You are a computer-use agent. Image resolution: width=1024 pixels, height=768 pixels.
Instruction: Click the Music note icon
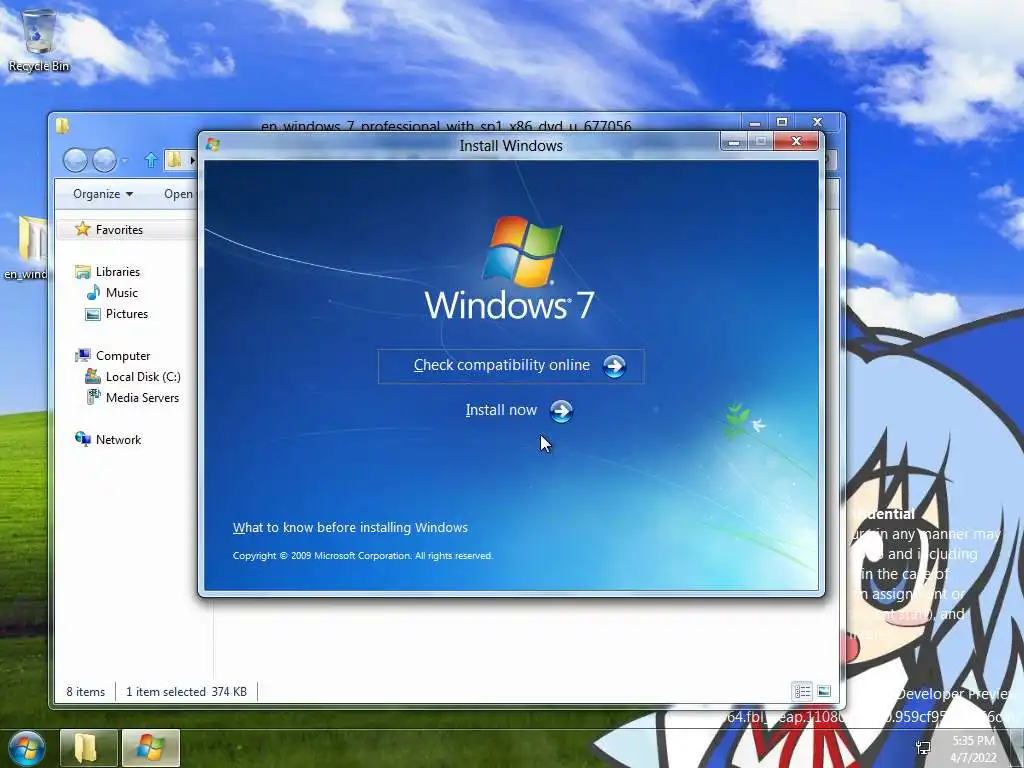click(x=93, y=292)
